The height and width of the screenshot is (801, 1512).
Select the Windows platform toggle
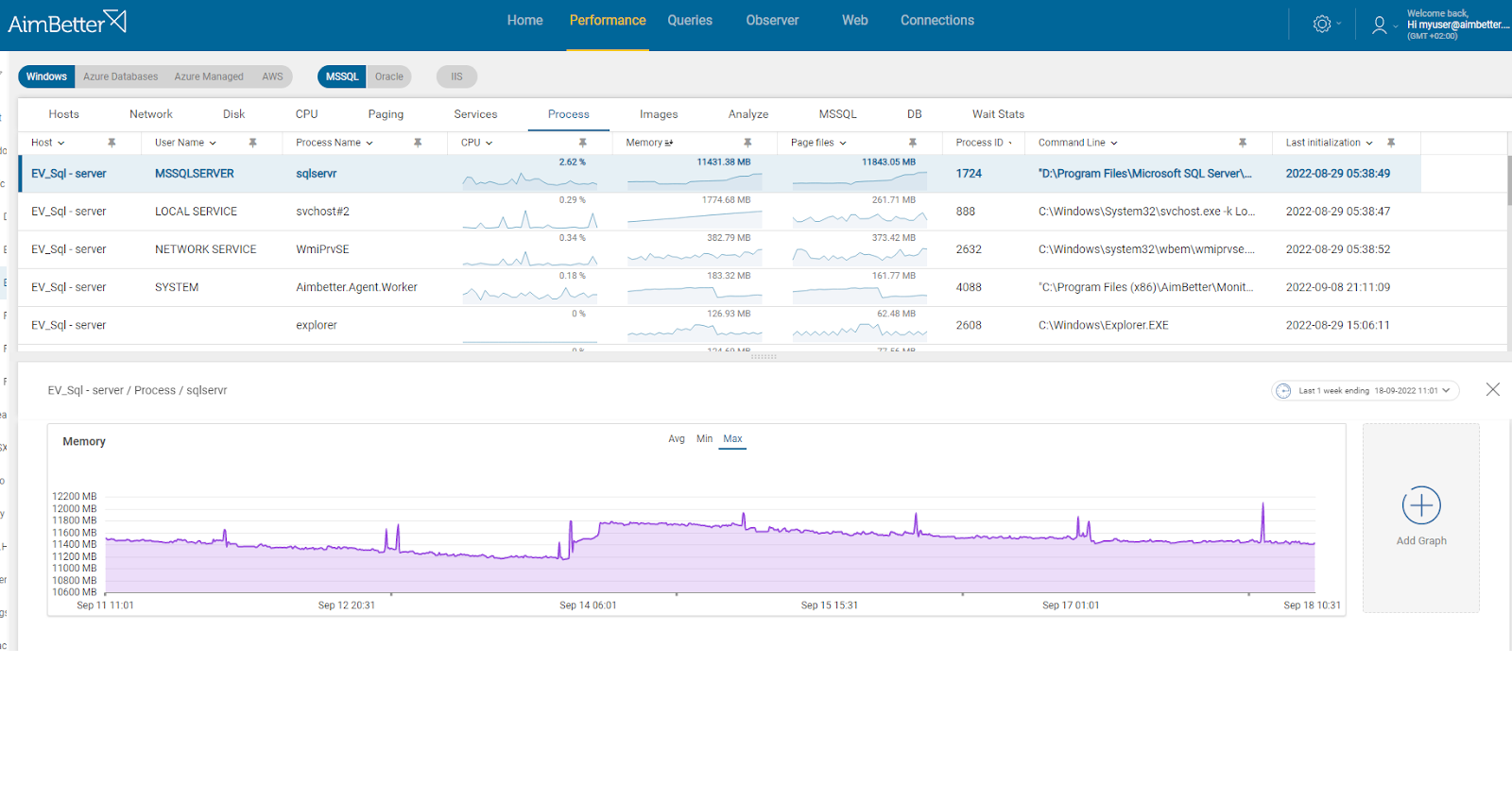46,77
